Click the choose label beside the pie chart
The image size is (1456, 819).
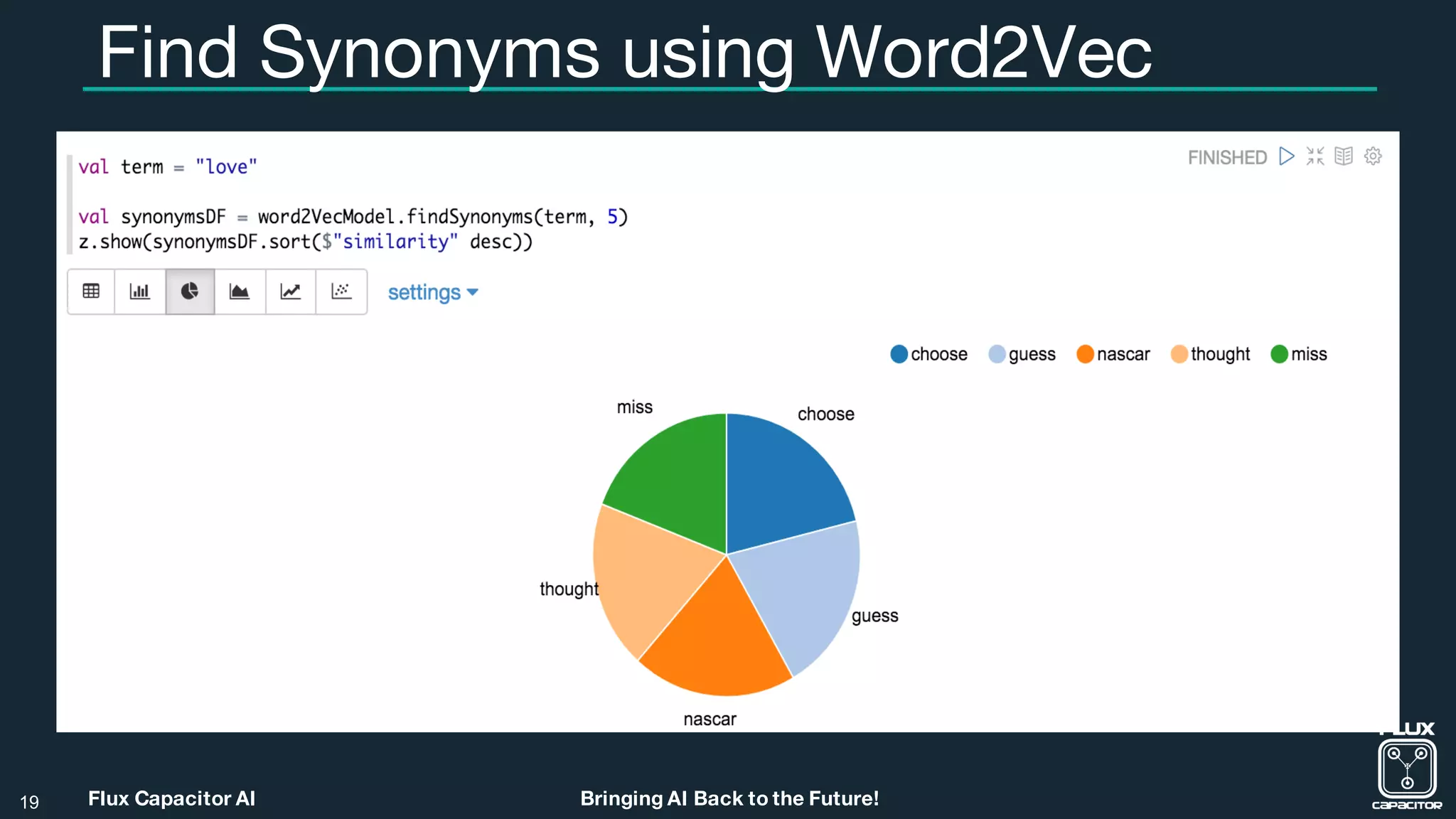825,414
